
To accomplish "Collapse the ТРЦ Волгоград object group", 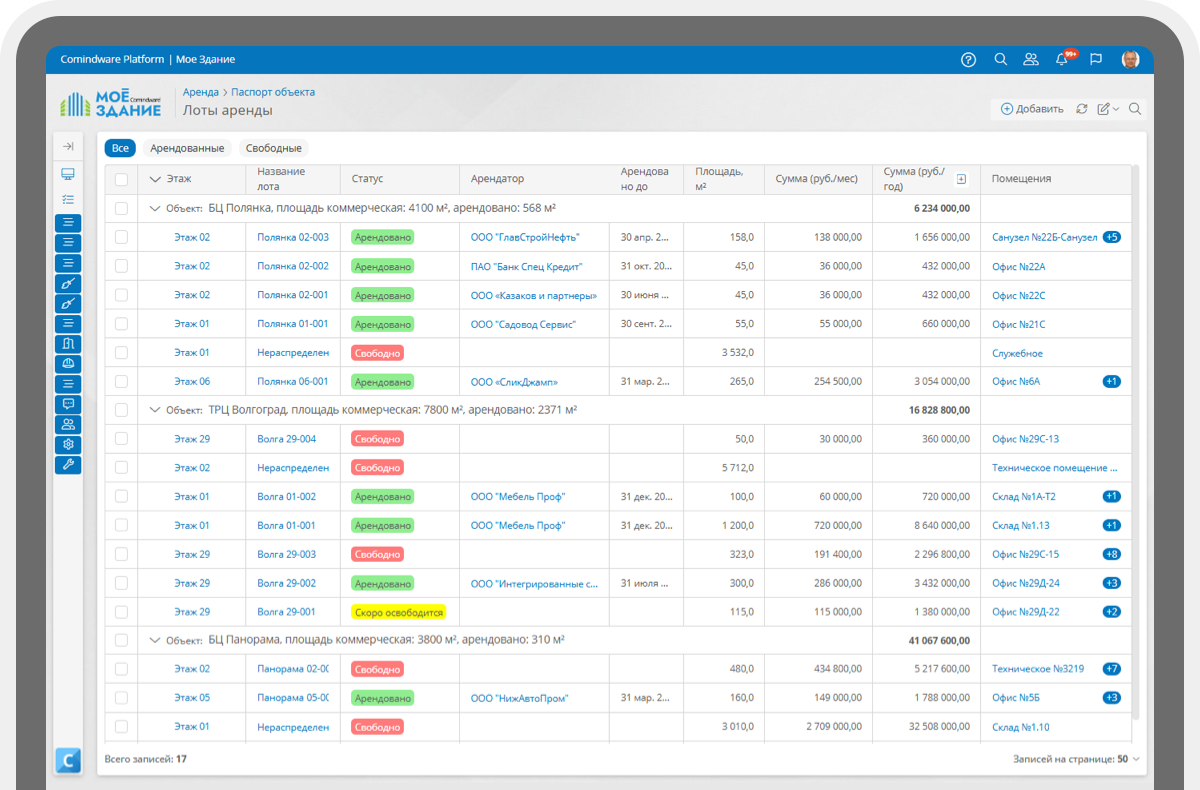I will click(x=154, y=409).
